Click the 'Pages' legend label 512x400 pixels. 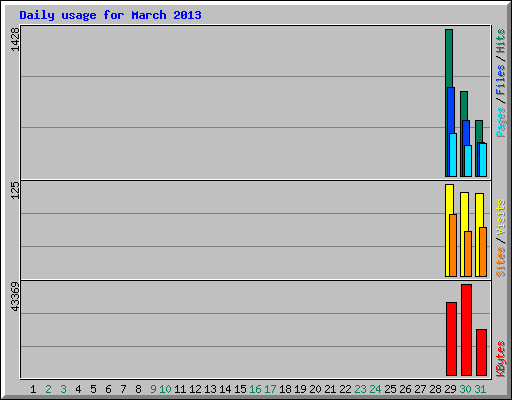(x=500, y=122)
